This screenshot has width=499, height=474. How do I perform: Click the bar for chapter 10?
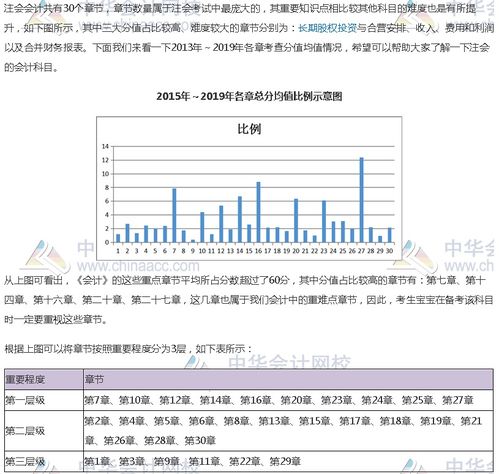[202, 227]
